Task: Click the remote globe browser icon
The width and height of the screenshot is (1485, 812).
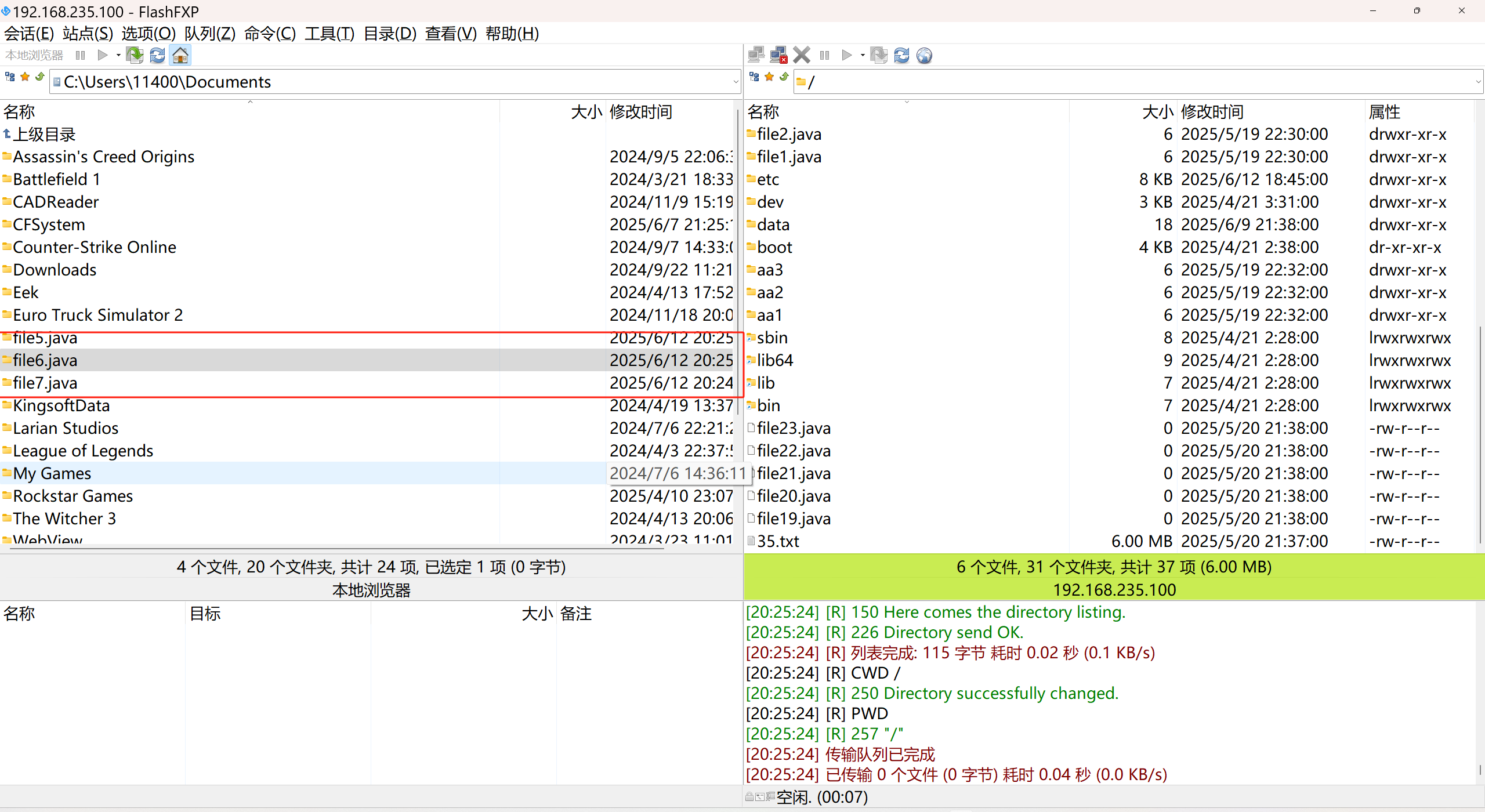Action: (x=924, y=55)
